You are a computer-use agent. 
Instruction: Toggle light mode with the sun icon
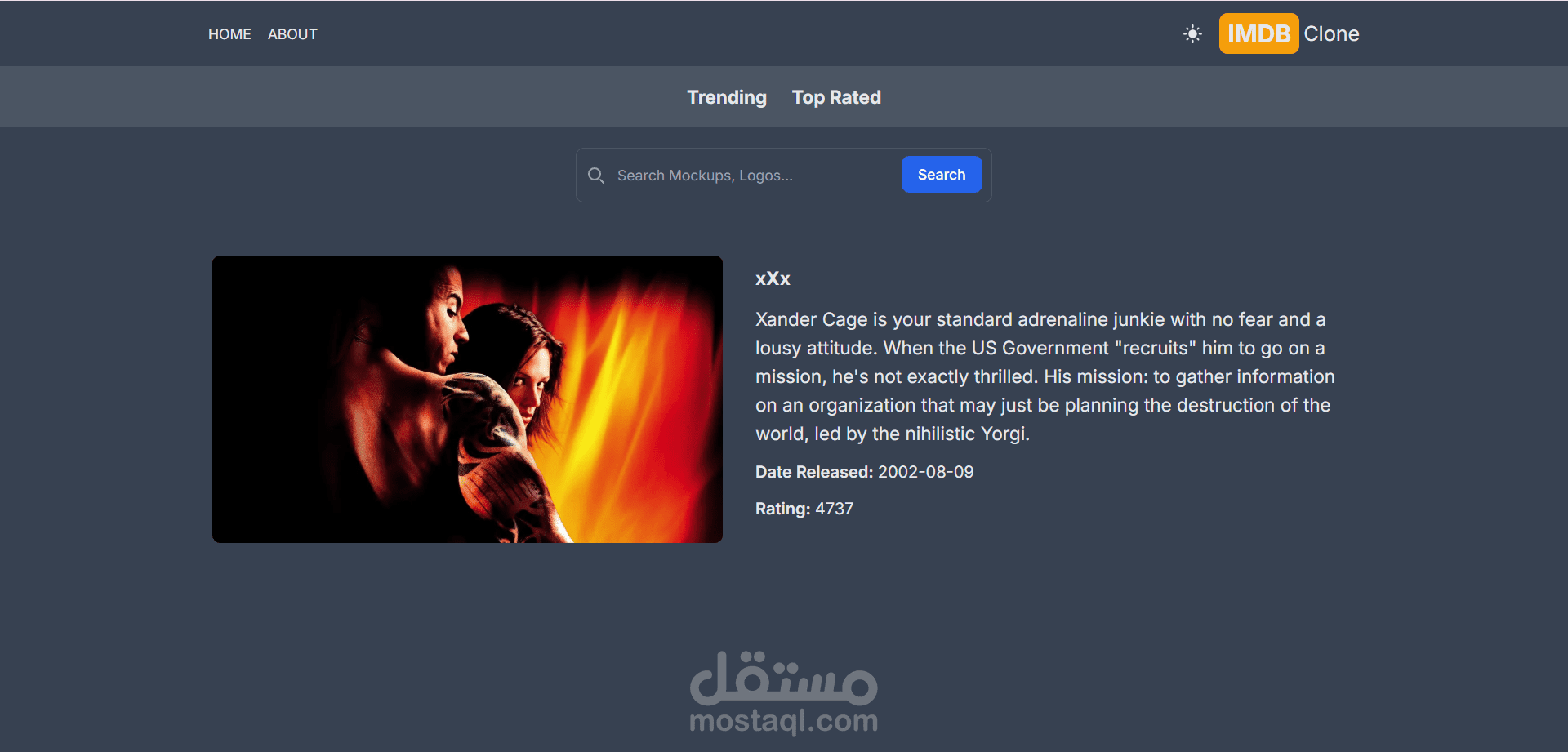1192,34
